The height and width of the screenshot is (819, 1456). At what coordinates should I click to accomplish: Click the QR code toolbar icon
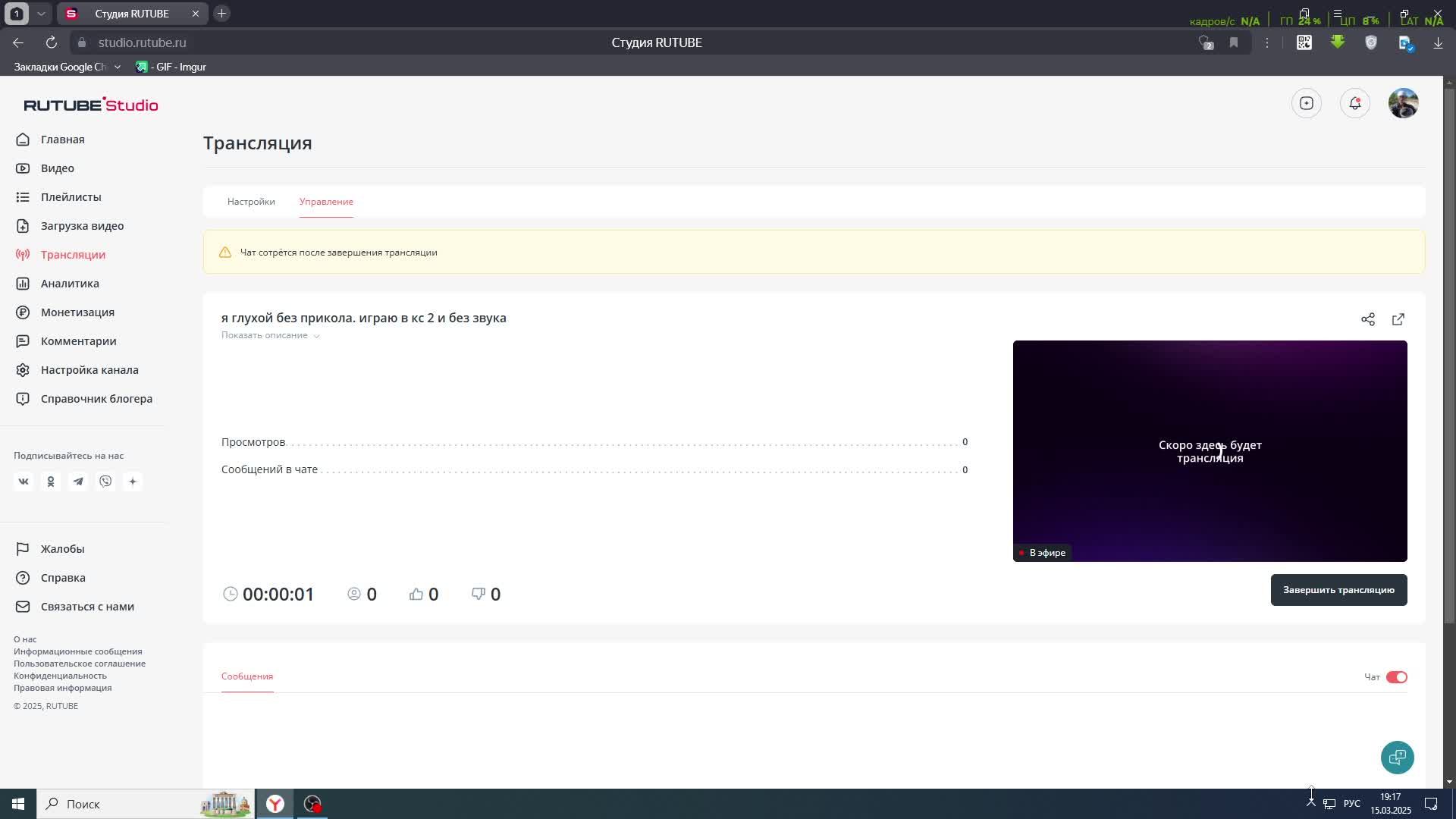(x=1304, y=42)
